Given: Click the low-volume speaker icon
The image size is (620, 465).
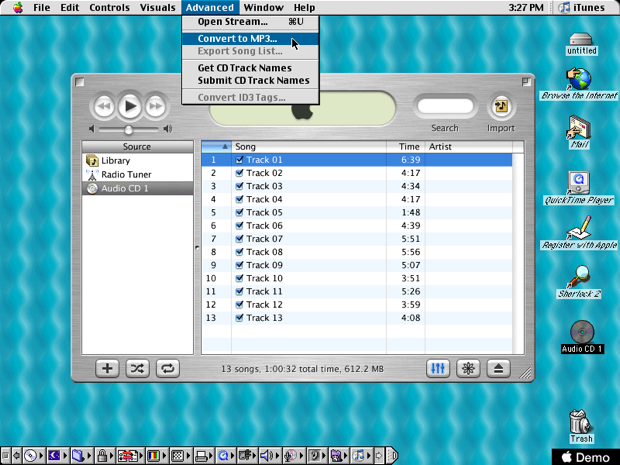Looking at the screenshot, I should (x=92, y=129).
